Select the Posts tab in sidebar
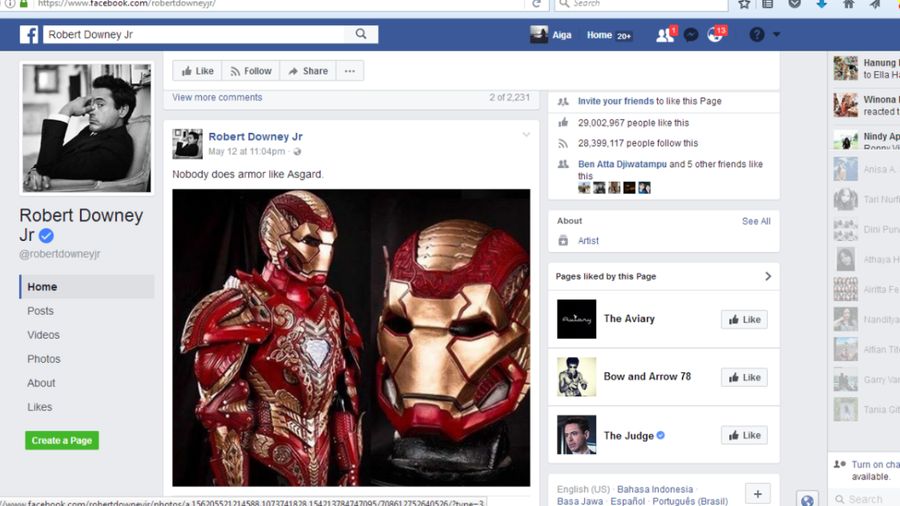Viewport: 900px width, 506px height. coord(40,311)
